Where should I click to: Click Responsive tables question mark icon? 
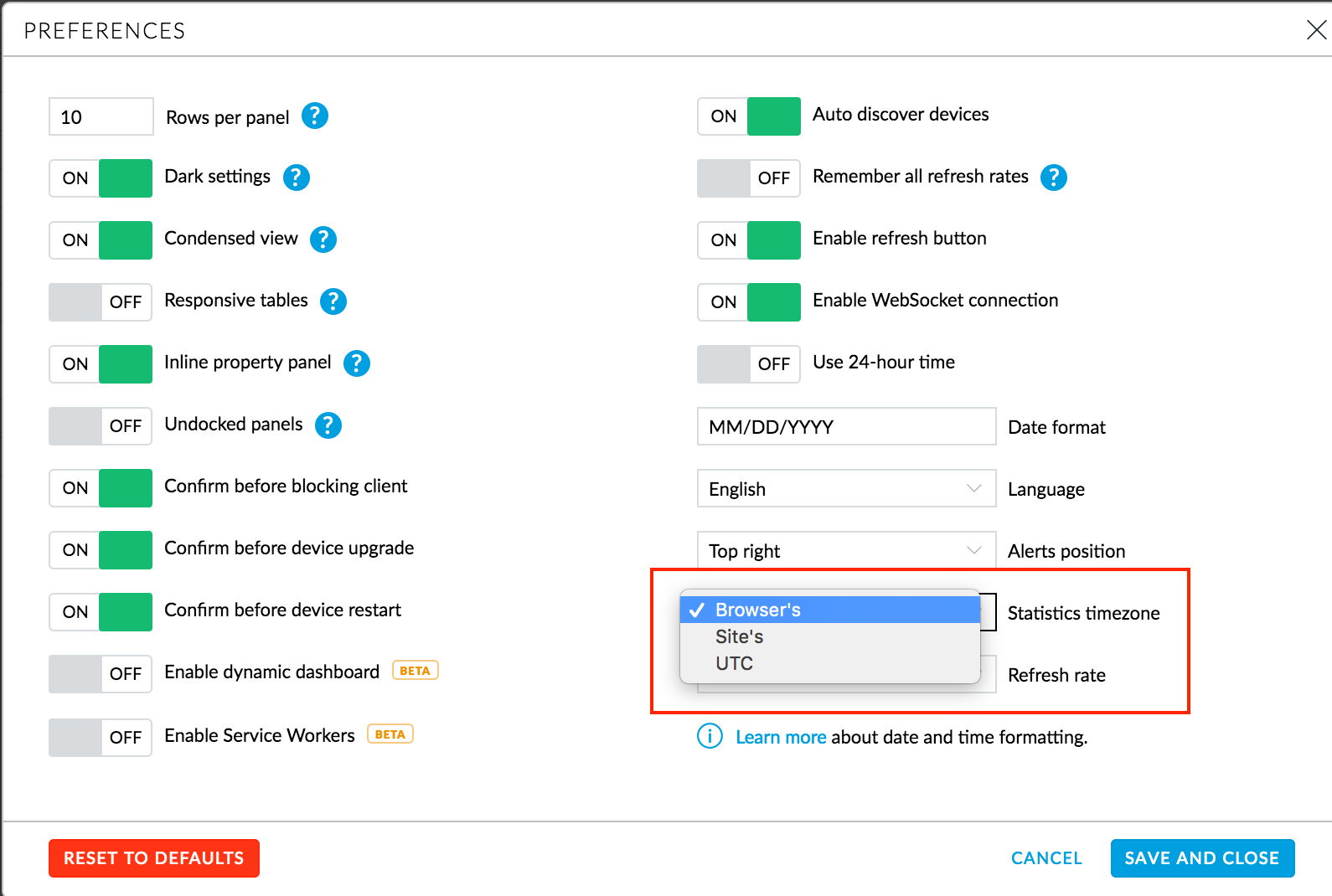point(333,301)
